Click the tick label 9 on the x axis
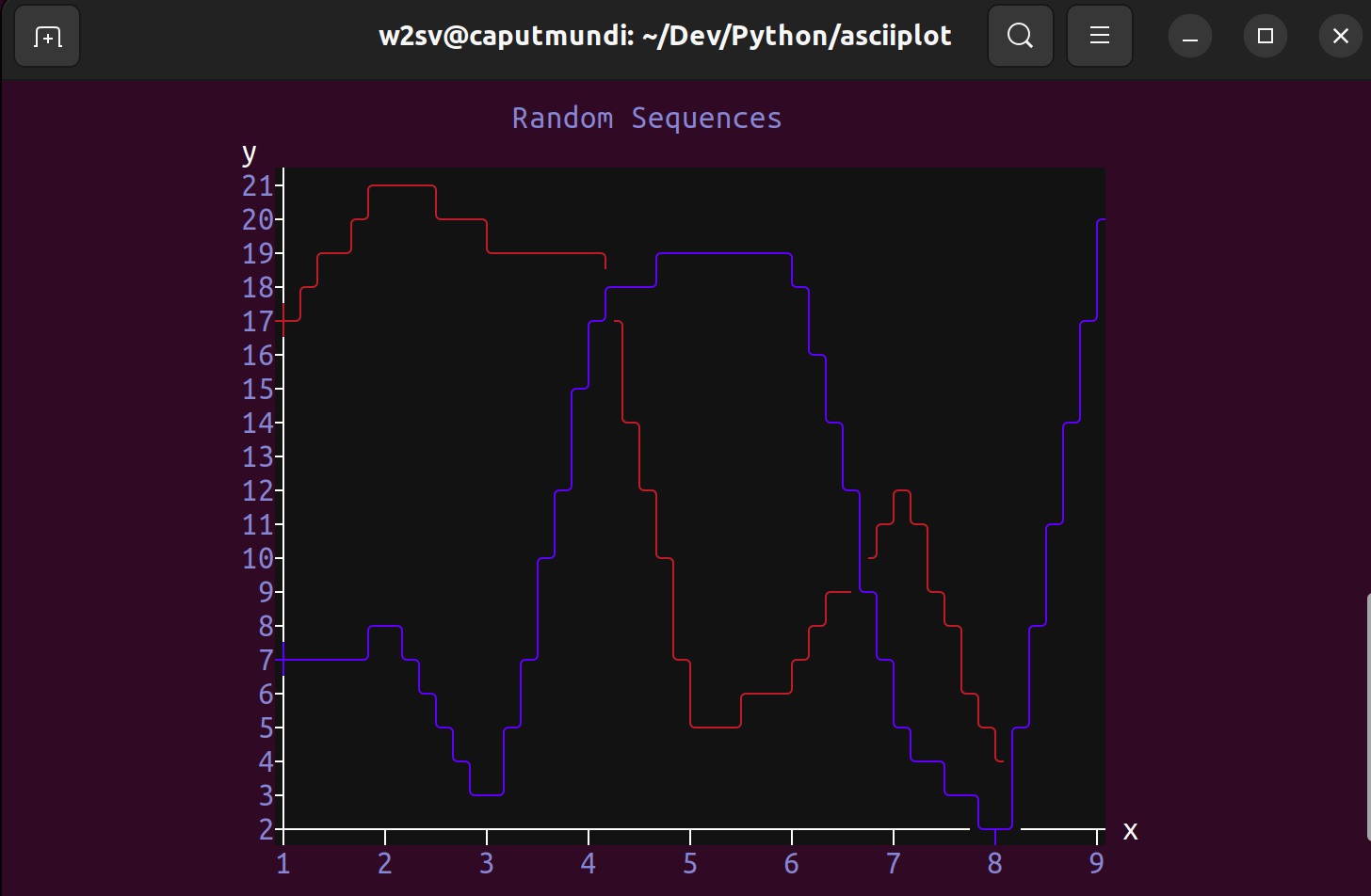 (1097, 862)
